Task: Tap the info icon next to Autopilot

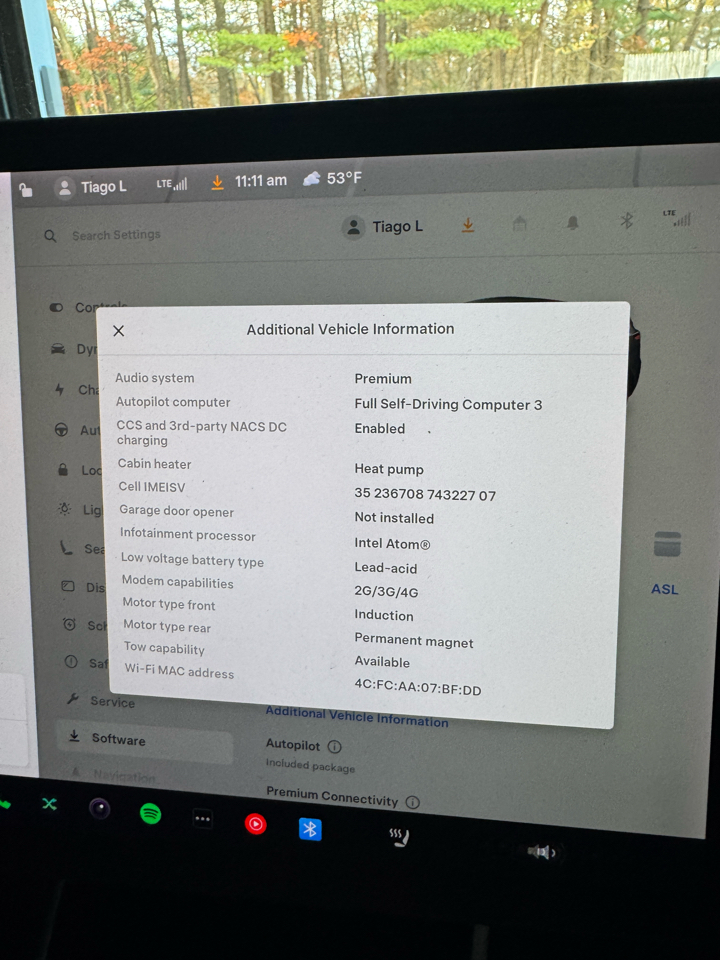Action: 334,747
